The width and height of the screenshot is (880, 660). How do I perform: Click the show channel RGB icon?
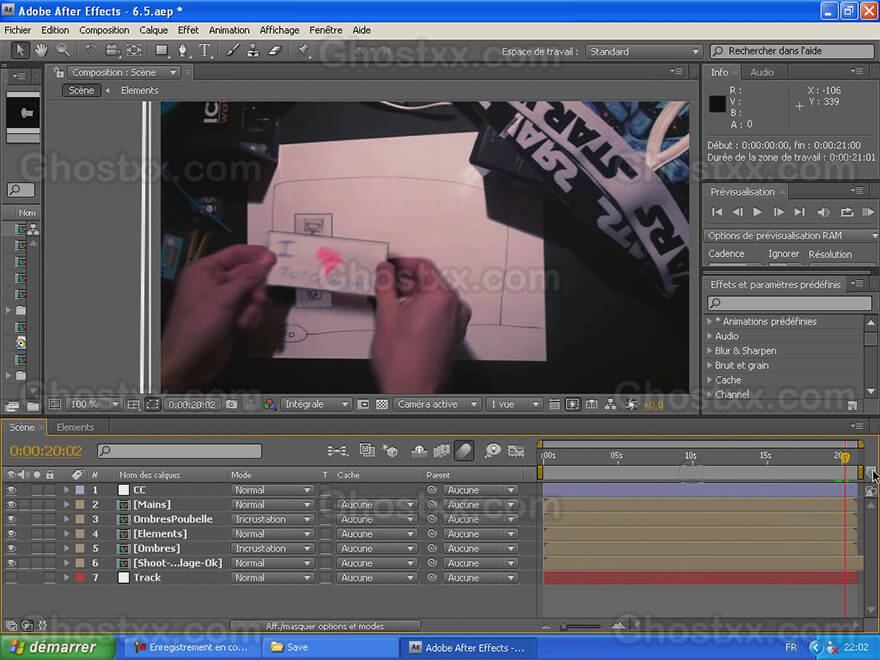[269, 404]
